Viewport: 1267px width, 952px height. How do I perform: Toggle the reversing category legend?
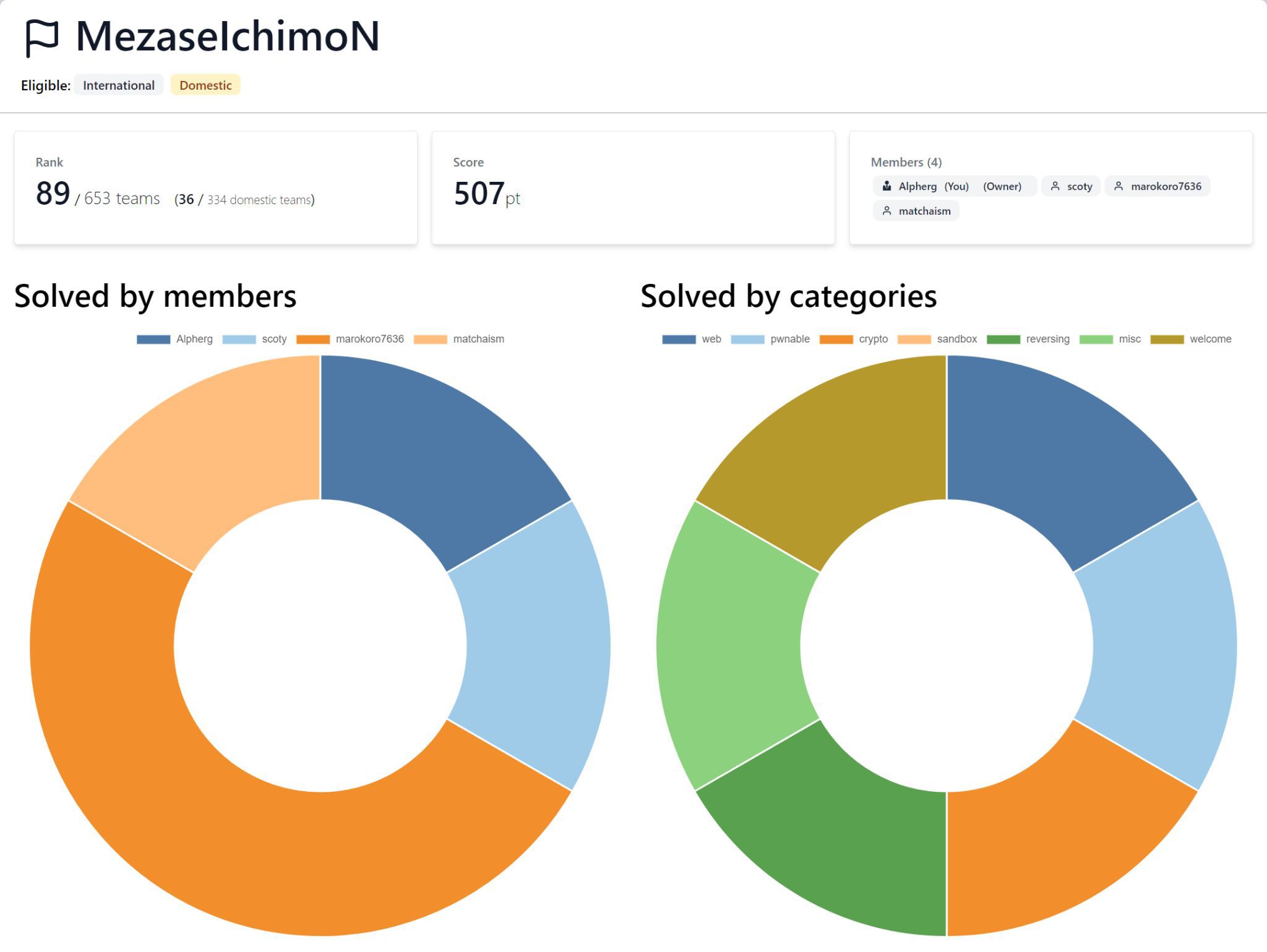click(x=1028, y=339)
